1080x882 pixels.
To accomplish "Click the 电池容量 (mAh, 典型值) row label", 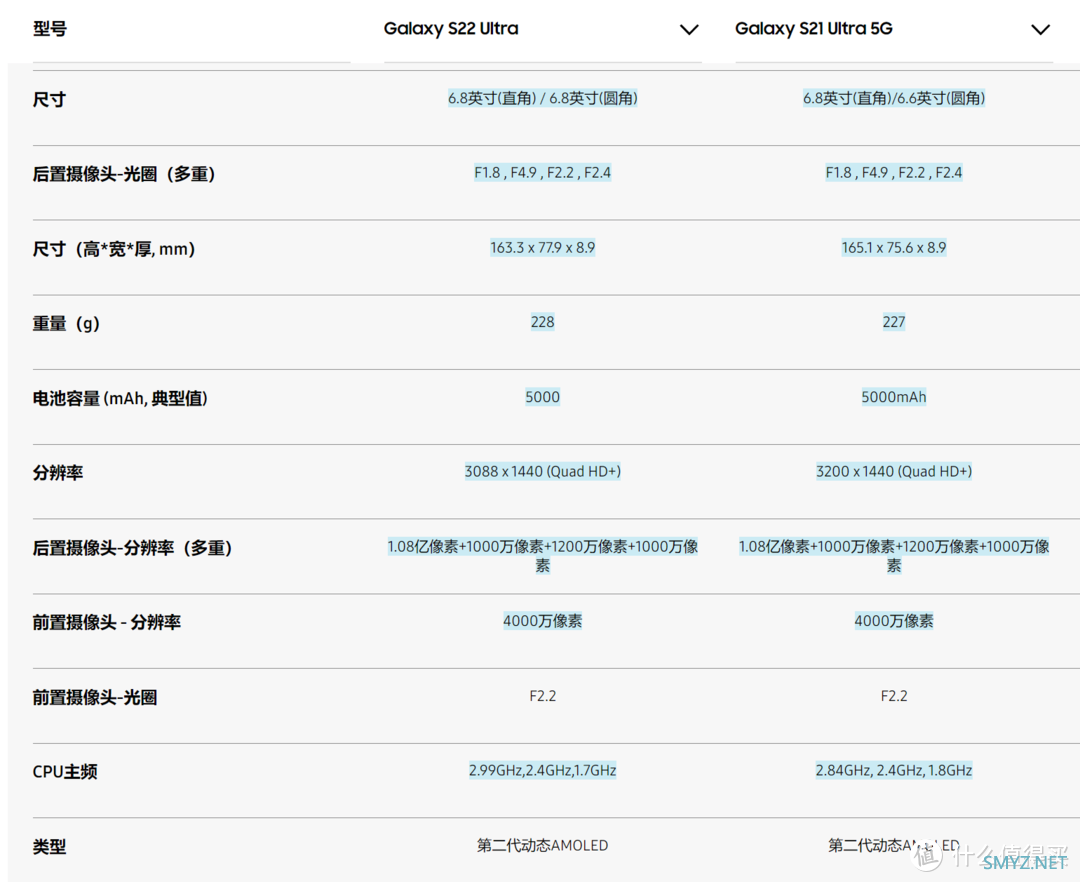I will click(120, 399).
